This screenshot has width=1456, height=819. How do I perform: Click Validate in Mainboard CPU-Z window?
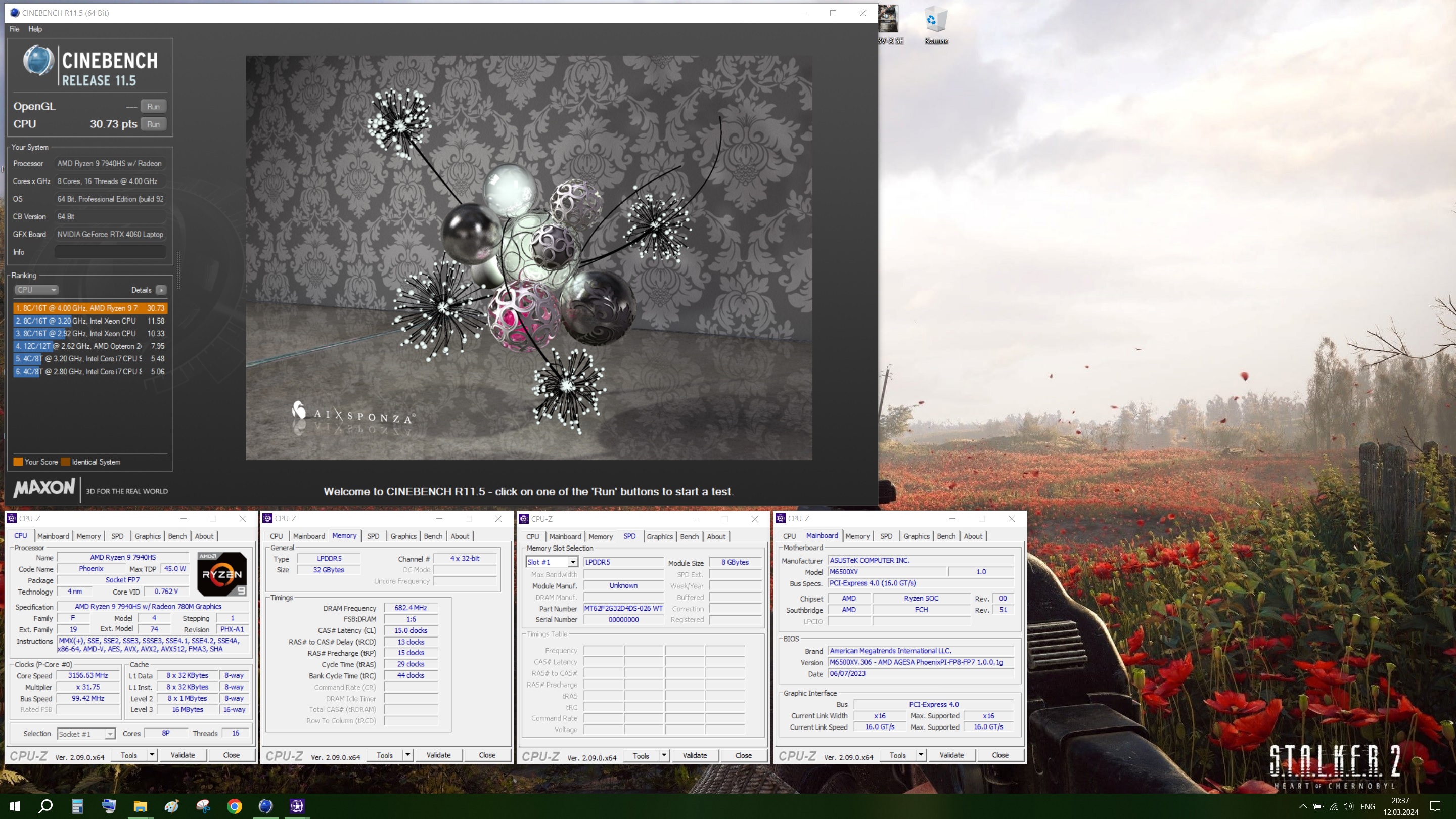pyautogui.click(x=952, y=755)
